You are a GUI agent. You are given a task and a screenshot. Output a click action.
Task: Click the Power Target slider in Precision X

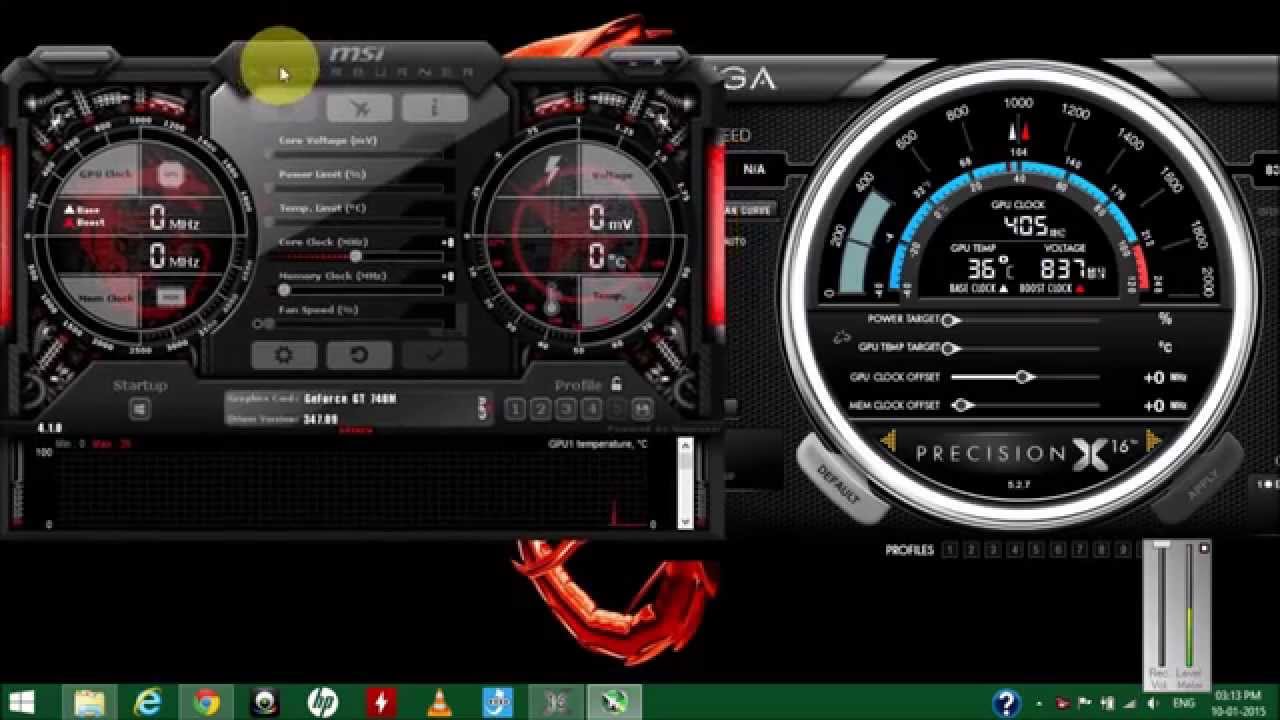pyautogui.click(x=1020, y=320)
